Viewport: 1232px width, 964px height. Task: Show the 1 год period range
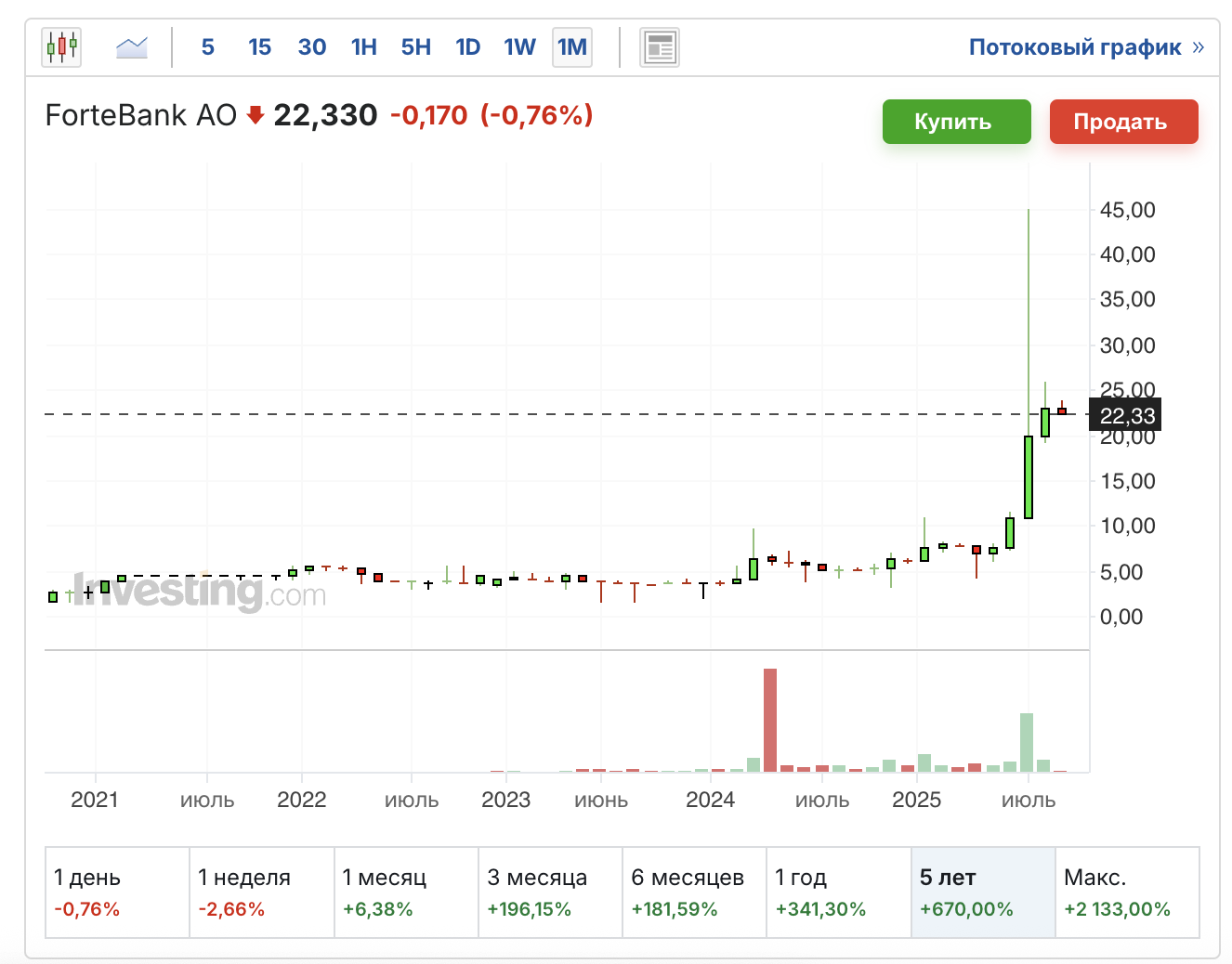click(838, 892)
